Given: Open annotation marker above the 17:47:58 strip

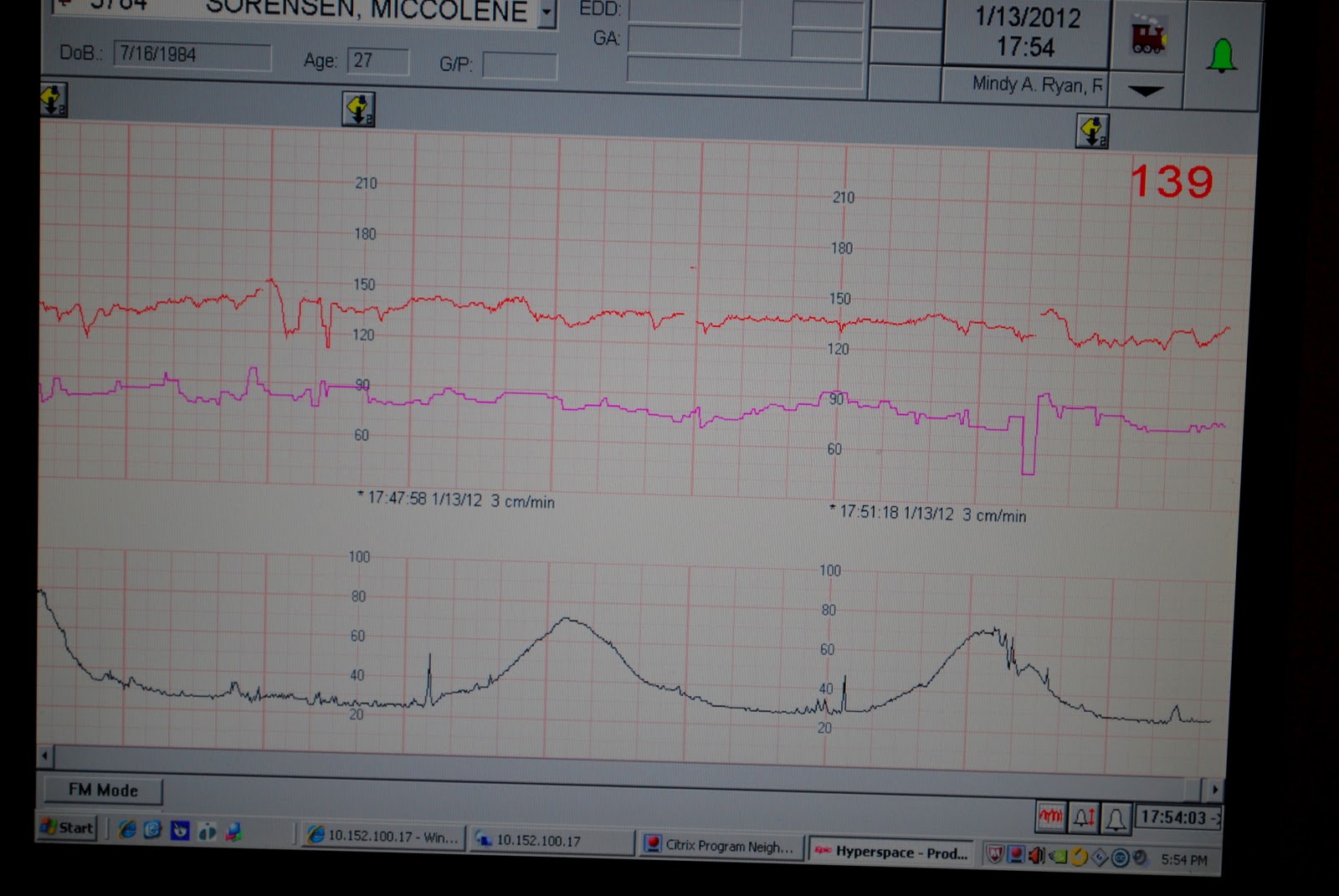Looking at the screenshot, I should (x=358, y=110).
